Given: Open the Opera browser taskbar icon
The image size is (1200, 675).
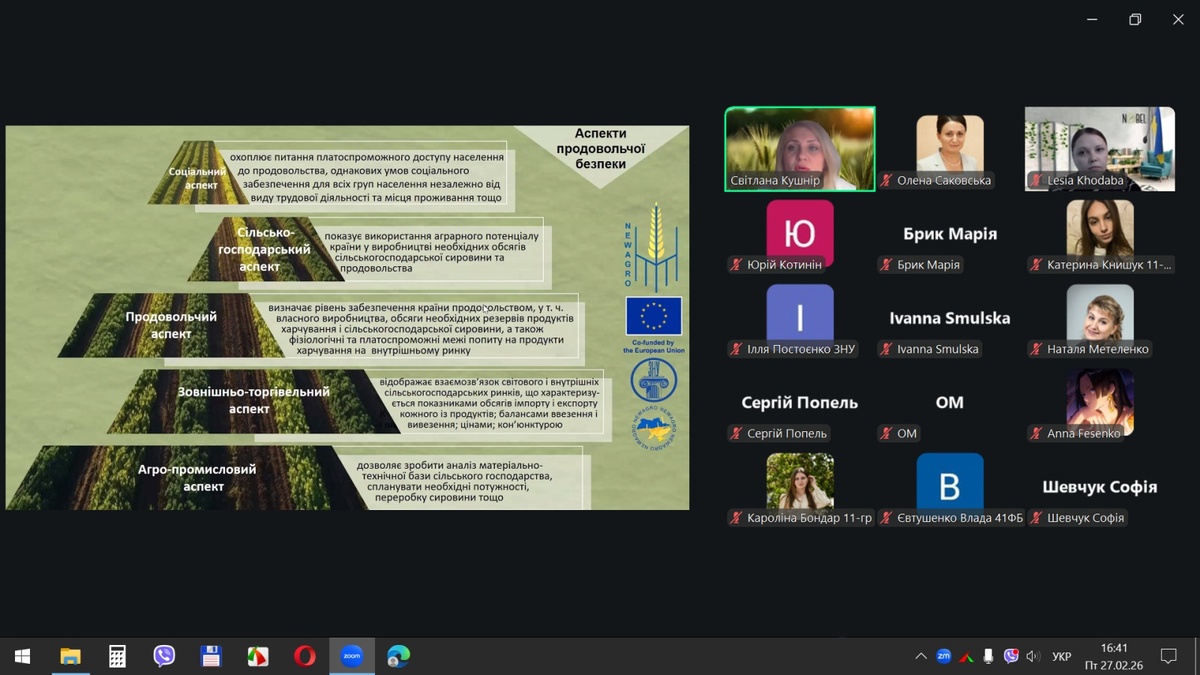Looking at the screenshot, I should click(x=305, y=656).
